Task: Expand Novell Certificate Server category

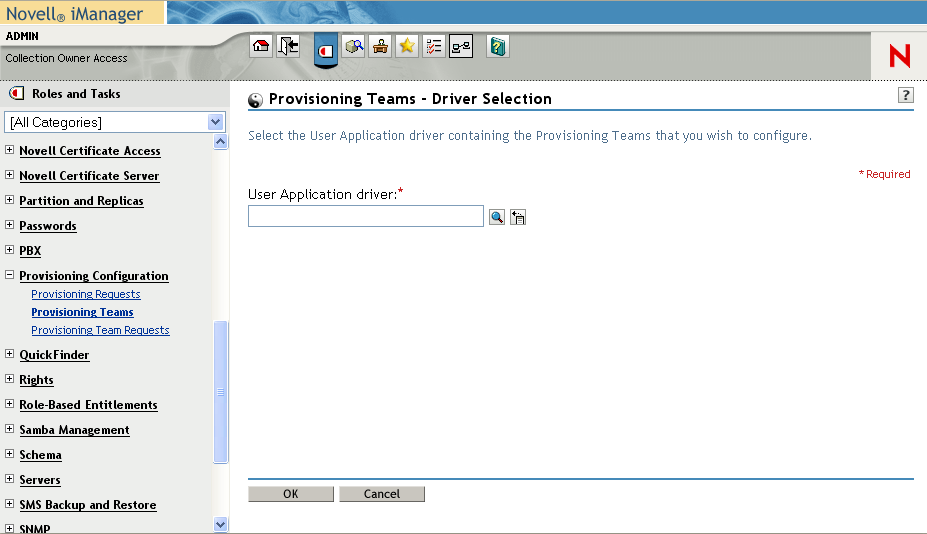Action: click(x=9, y=174)
